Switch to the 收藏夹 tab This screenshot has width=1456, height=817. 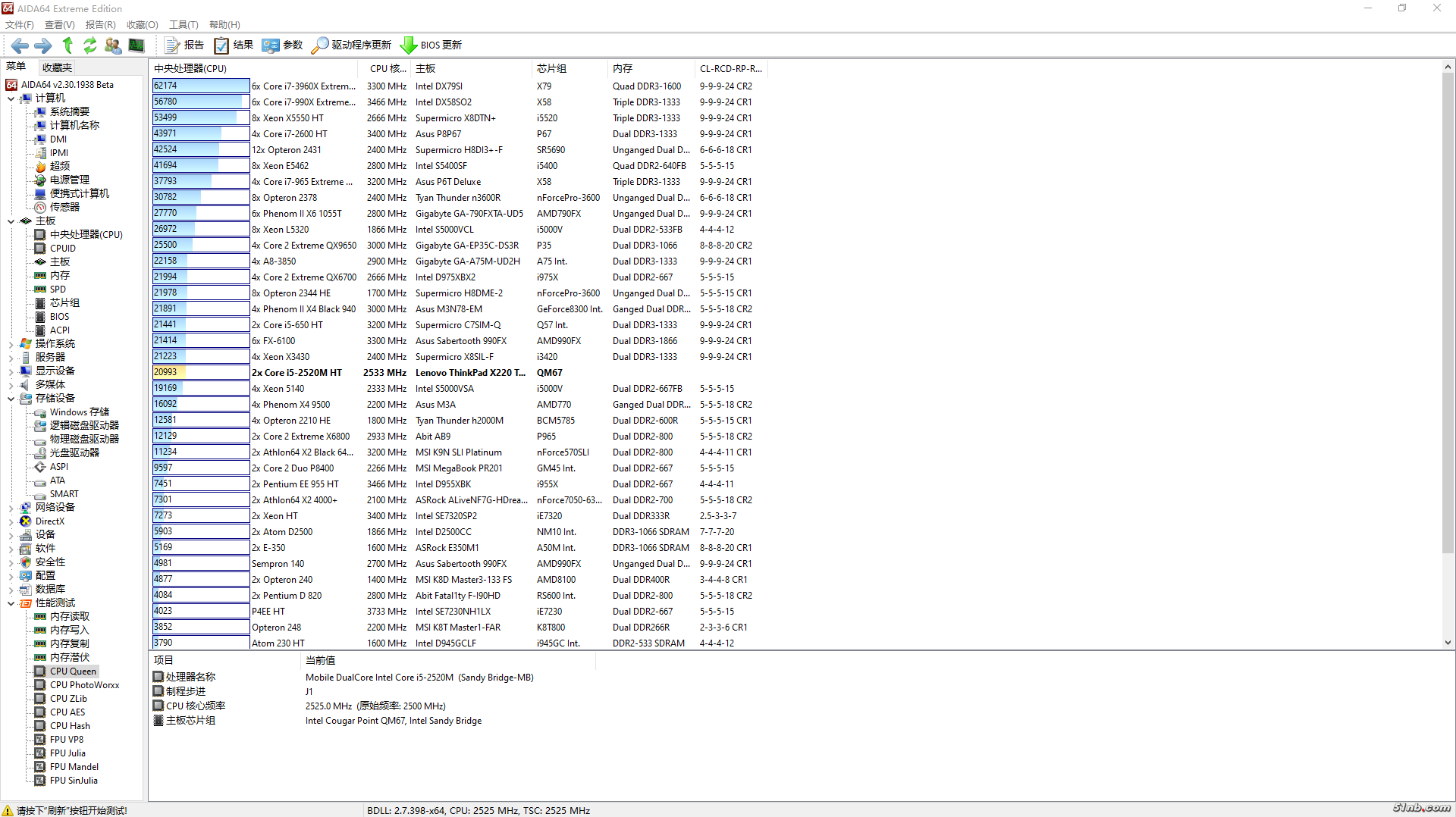pos(57,67)
